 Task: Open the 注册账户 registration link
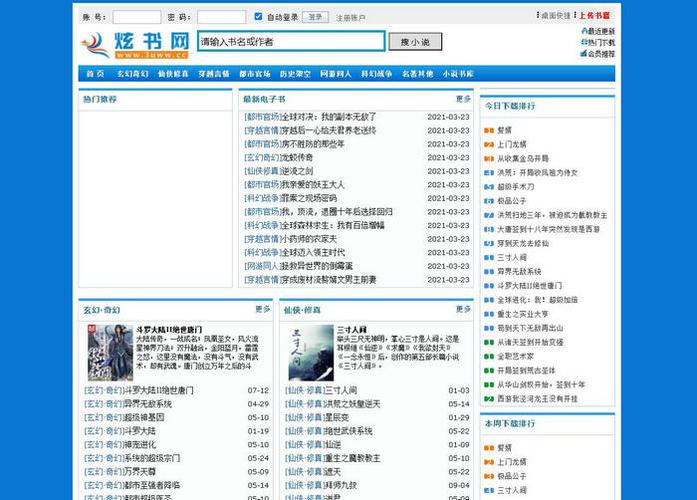(351, 18)
